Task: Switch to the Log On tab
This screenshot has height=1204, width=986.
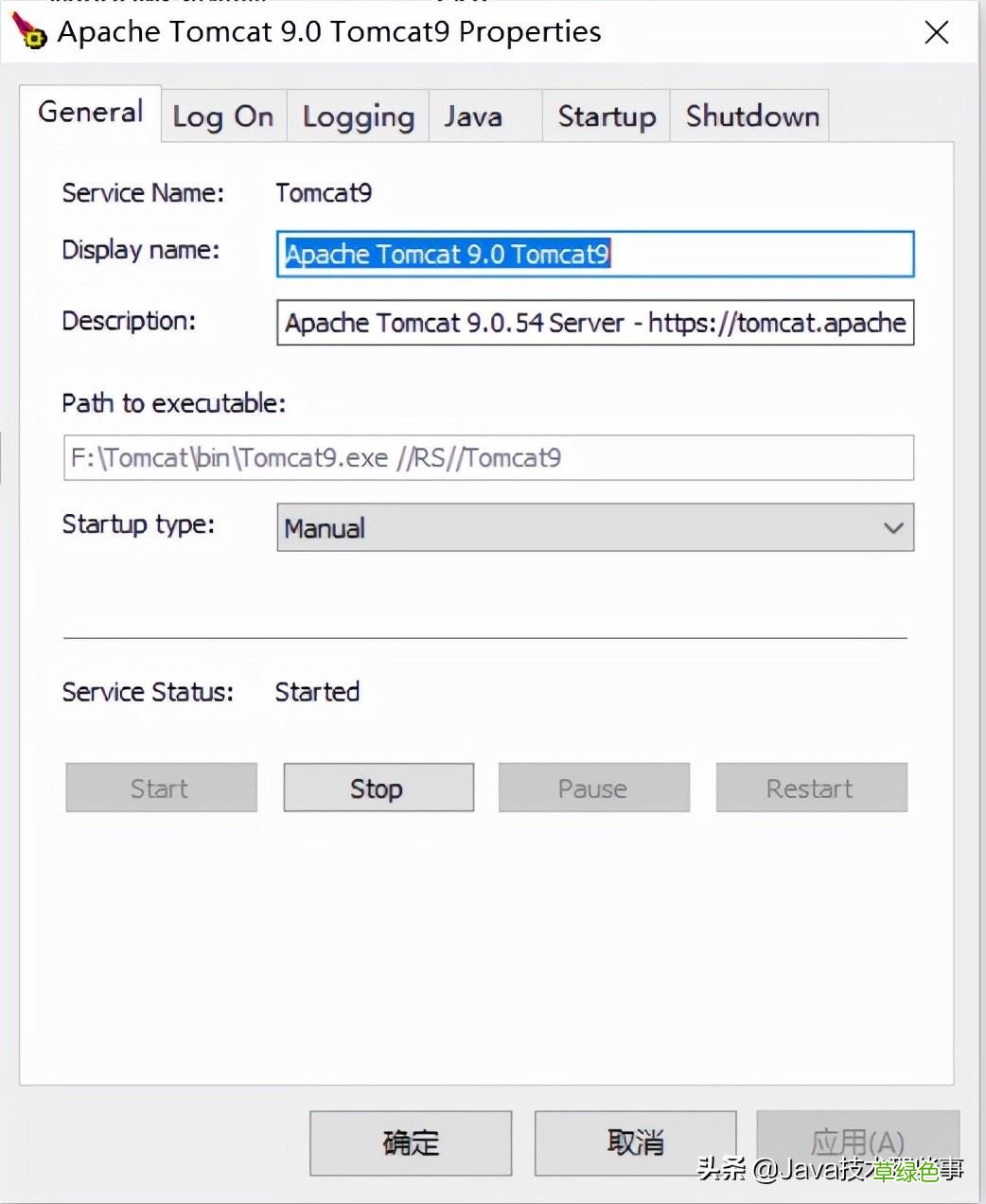Action: click(223, 115)
